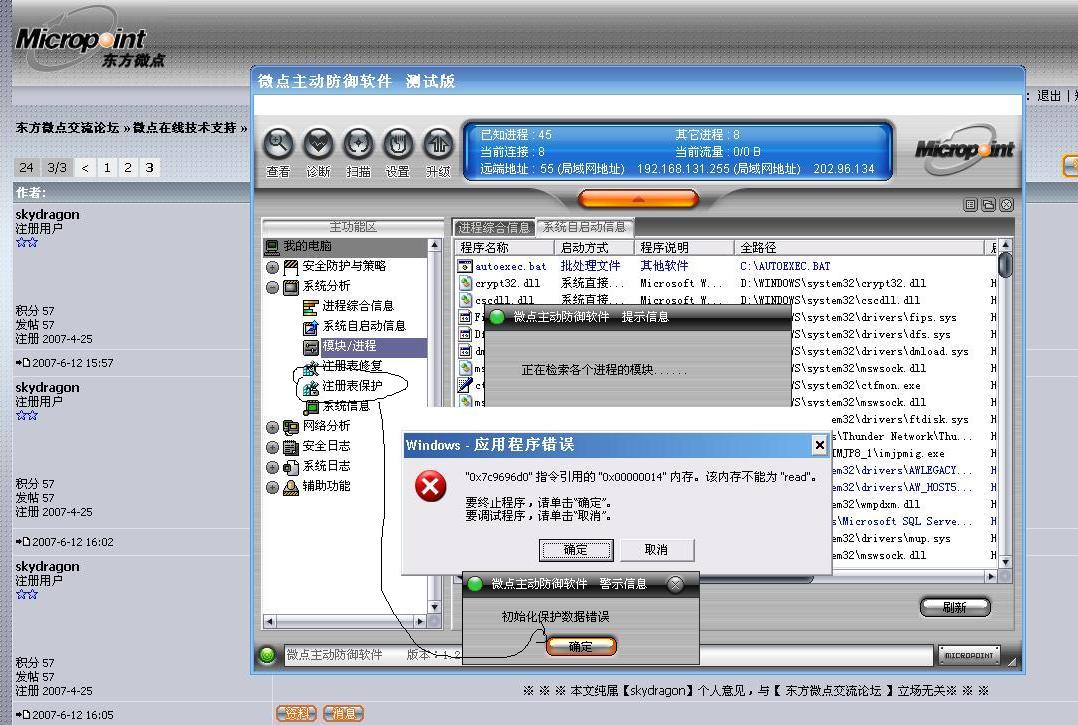Click 确定 in the Windows error dialog
Screen dimensions: 1078x725
coord(575,550)
